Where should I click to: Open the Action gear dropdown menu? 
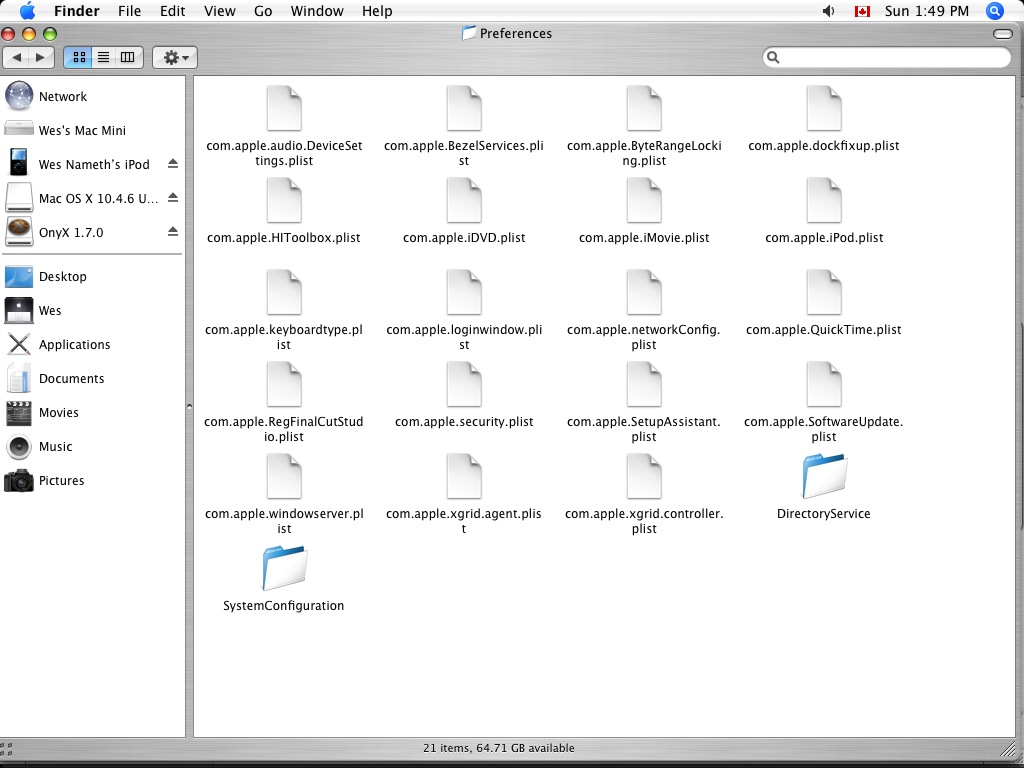(175, 57)
